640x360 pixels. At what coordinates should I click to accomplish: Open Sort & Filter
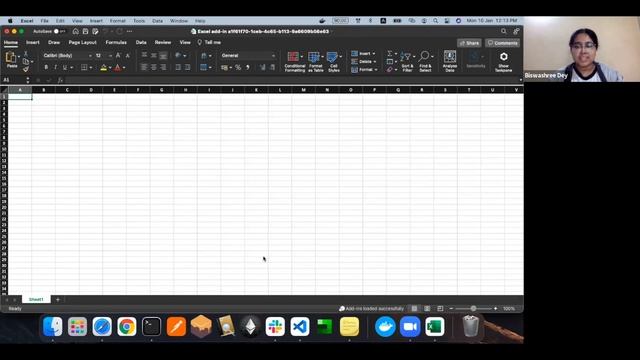coord(407,62)
